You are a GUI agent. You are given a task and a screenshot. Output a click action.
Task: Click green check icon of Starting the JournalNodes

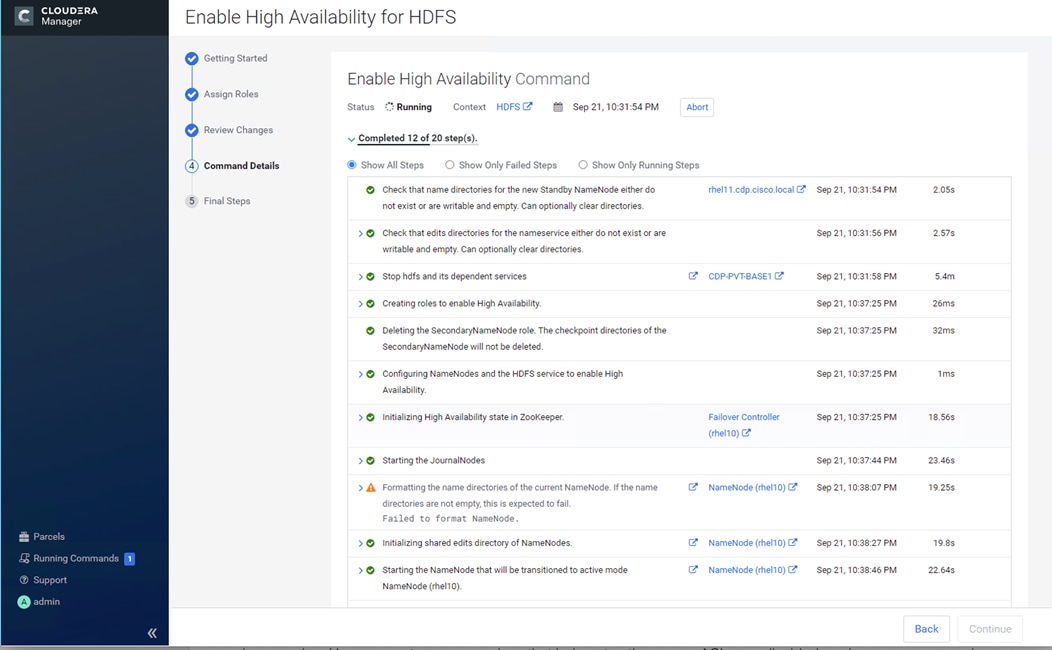[x=370, y=460]
